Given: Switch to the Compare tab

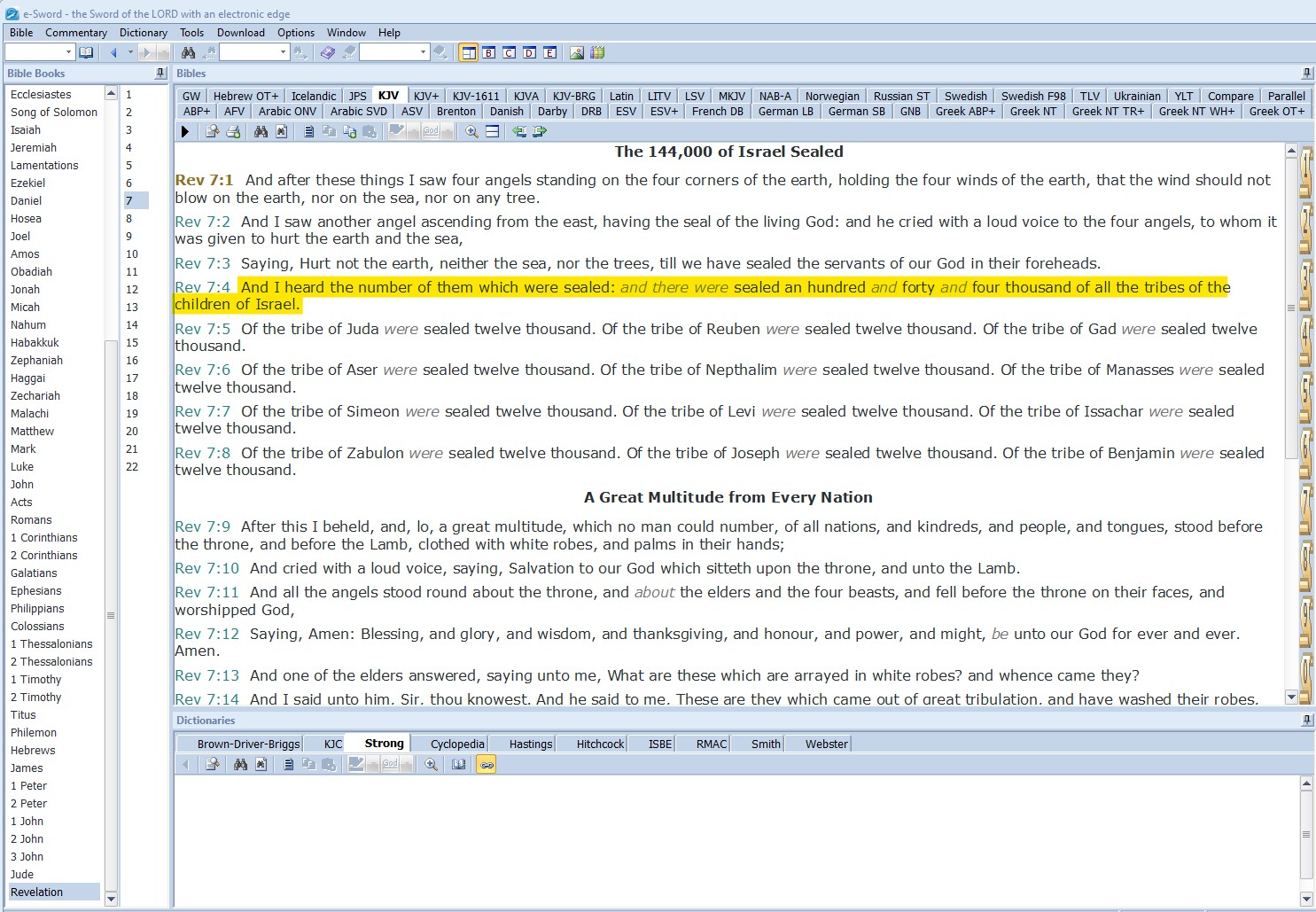Looking at the screenshot, I should point(1231,96).
